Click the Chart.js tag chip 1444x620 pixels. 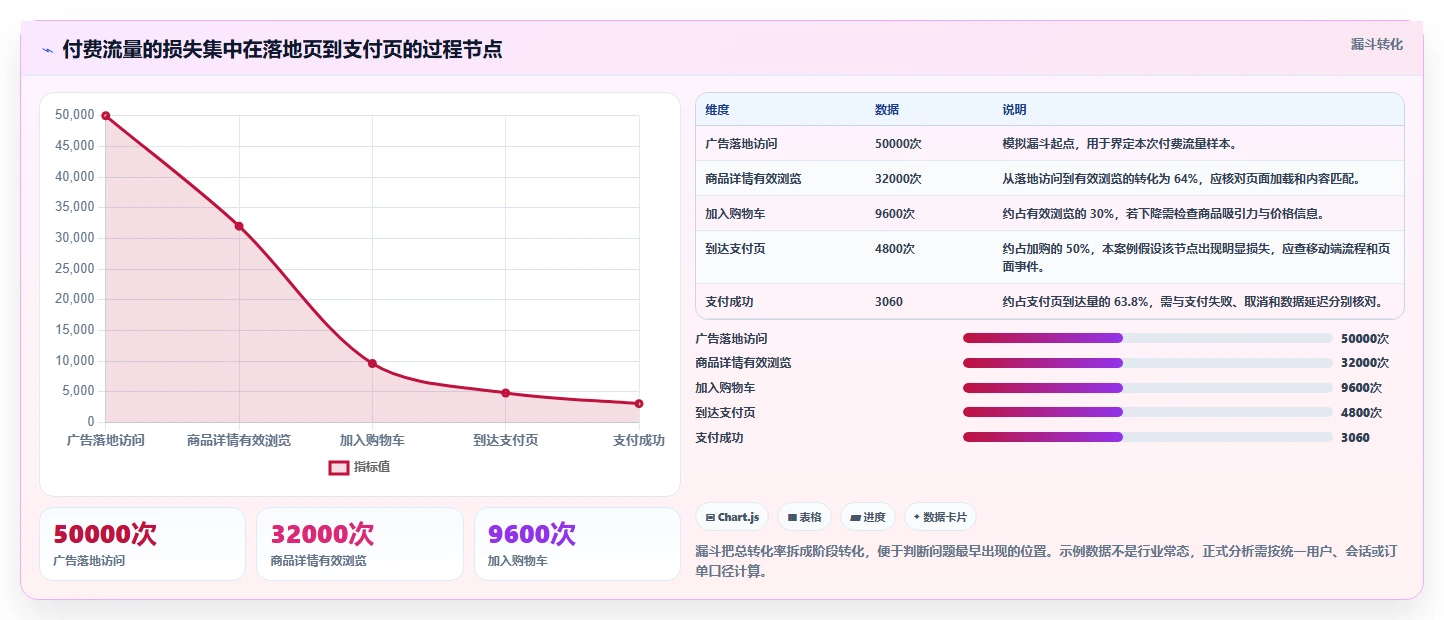pos(732,517)
